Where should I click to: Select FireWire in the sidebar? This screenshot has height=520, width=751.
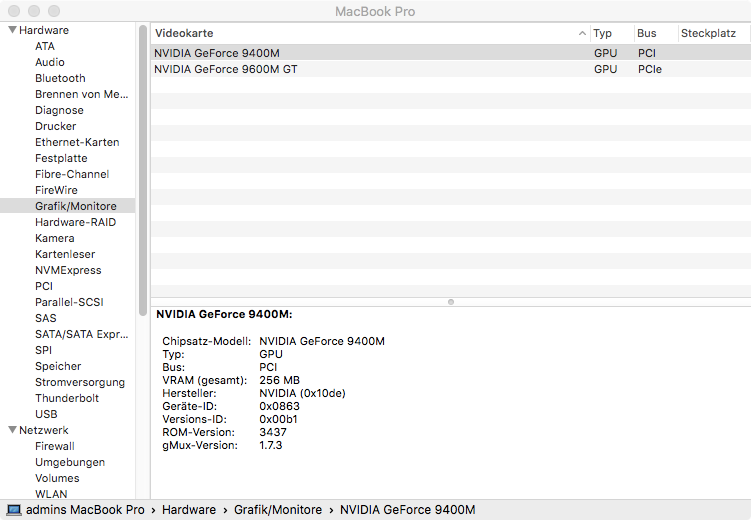pos(56,190)
